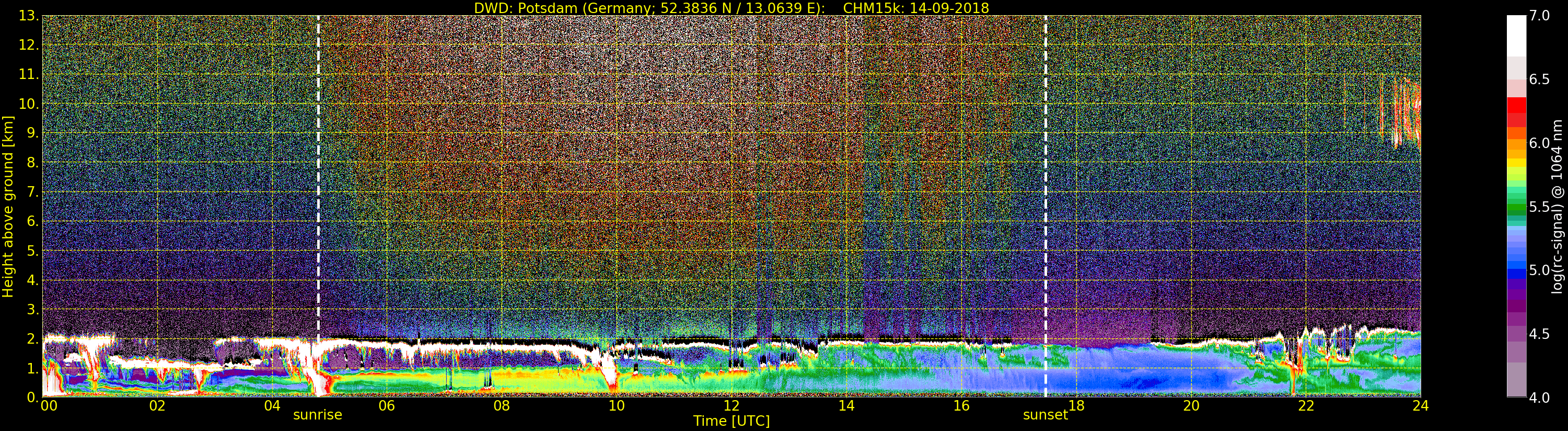This screenshot has height=431, width=1568.
Task: Click the red cirrus cloud streaks near 24 UTC
Action: click(x=1403, y=113)
